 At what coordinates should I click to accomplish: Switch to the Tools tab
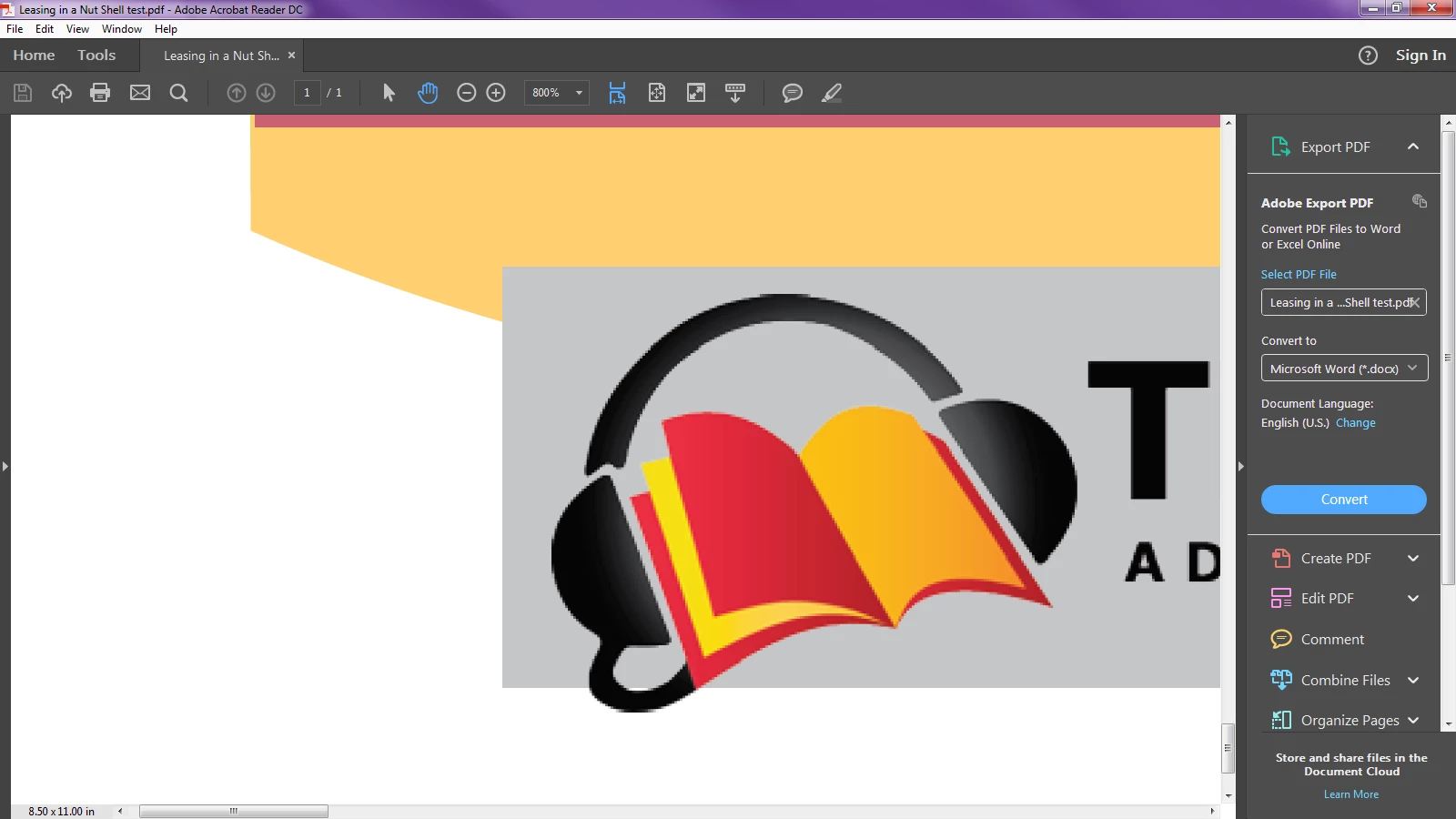(96, 56)
